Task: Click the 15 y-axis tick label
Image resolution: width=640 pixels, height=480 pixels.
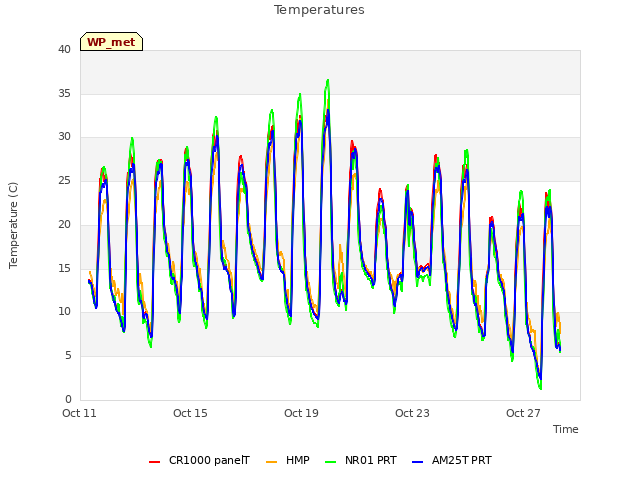Action: click(x=64, y=268)
